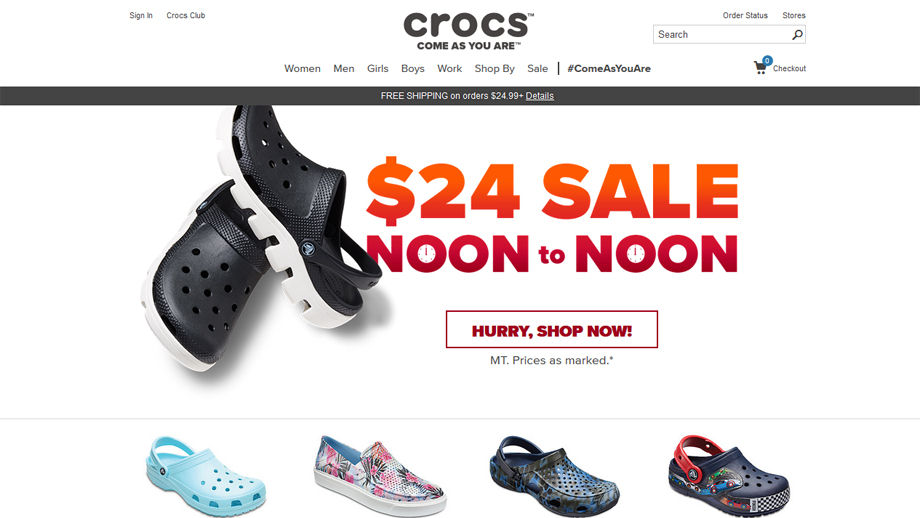
Task: Open the Boys menu
Action: (412, 69)
